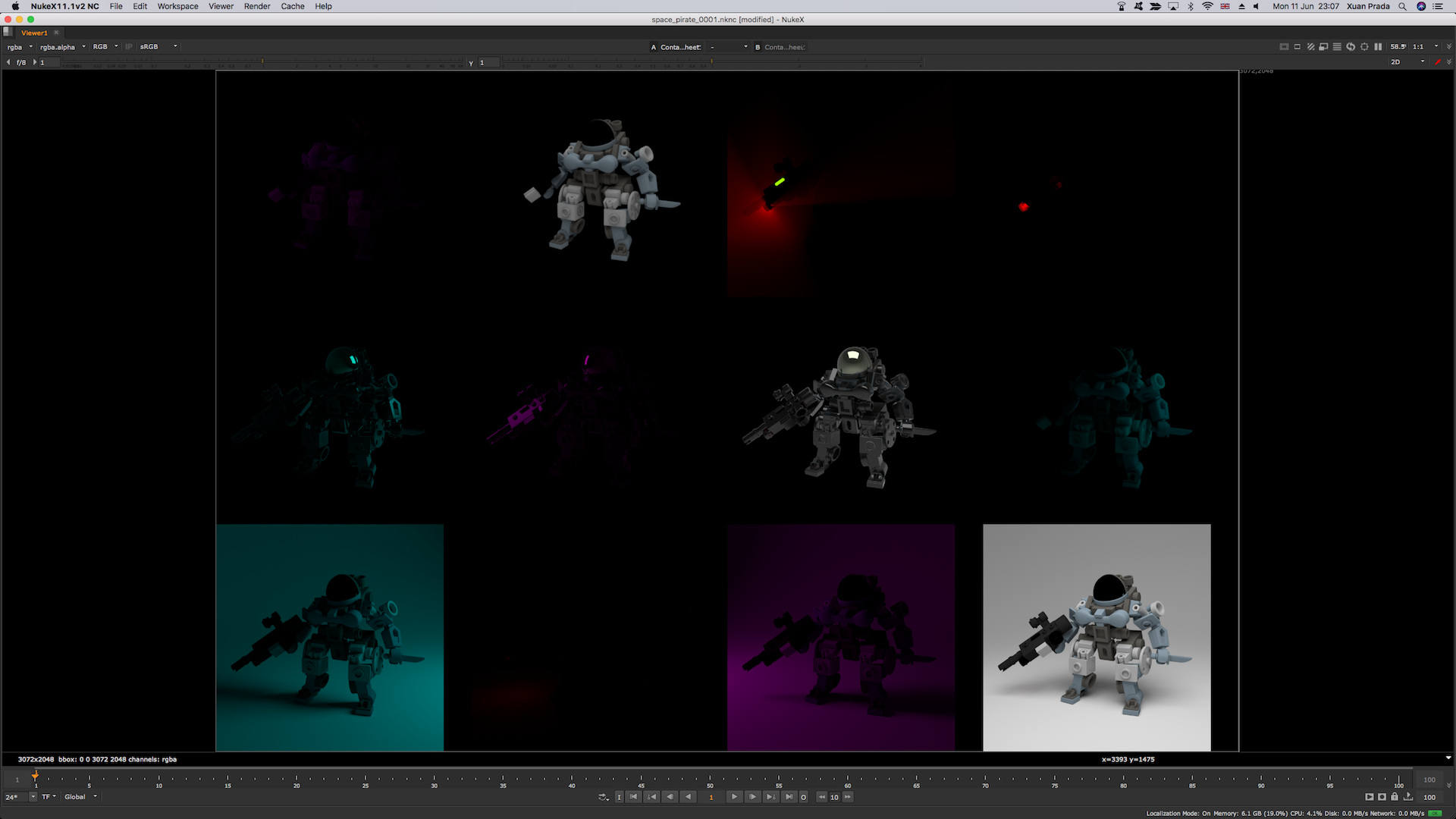Click the capture viewer square icon
Image resolution: width=1456 pixels, height=819 pixels.
point(1382,797)
